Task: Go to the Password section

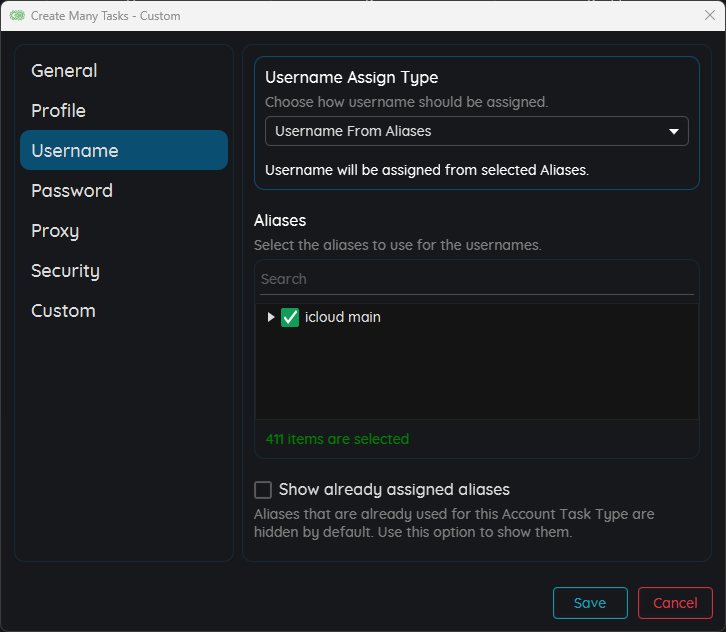Action: 72,191
